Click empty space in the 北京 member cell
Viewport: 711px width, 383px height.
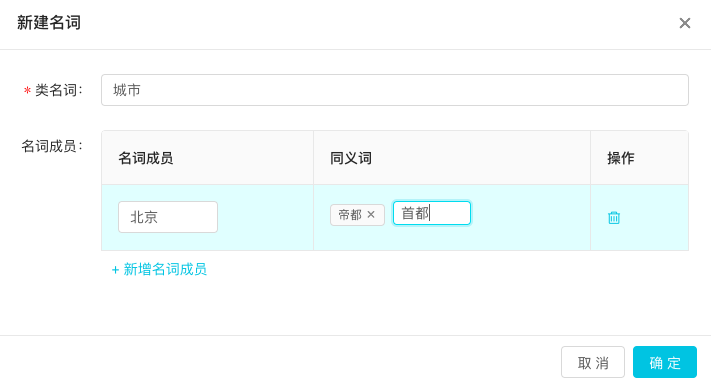(x=265, y=218)
